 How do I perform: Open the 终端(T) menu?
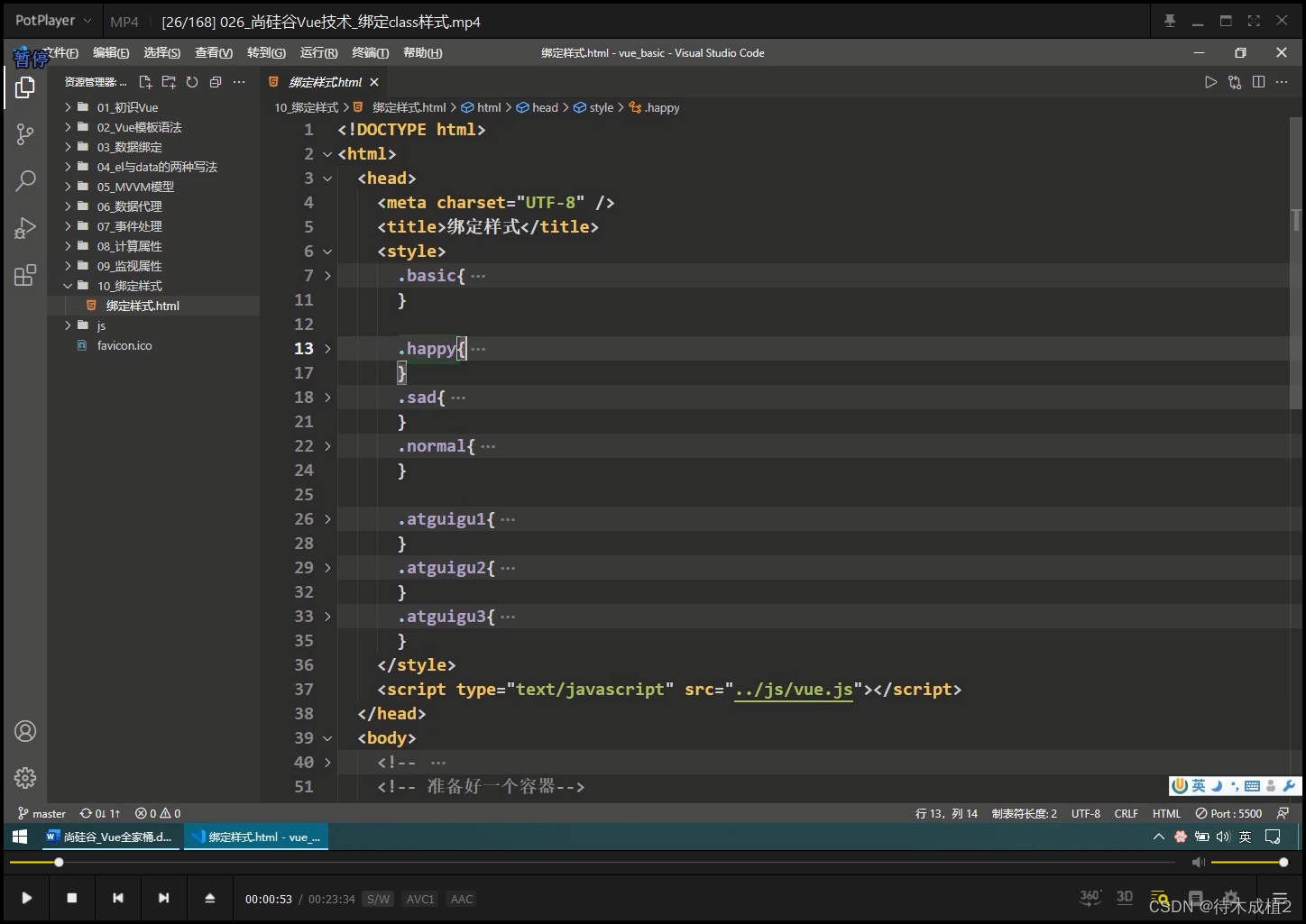click(x=371, y=53)
